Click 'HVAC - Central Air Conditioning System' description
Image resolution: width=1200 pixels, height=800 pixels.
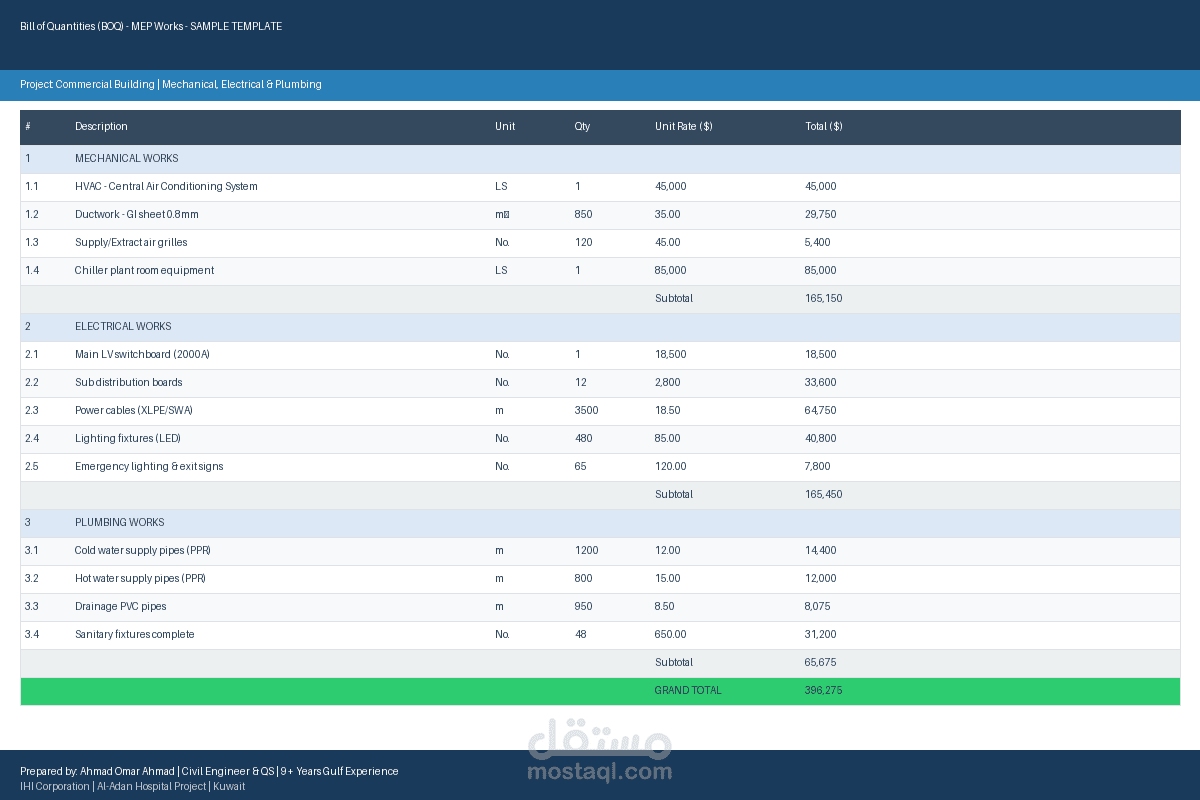166,187
